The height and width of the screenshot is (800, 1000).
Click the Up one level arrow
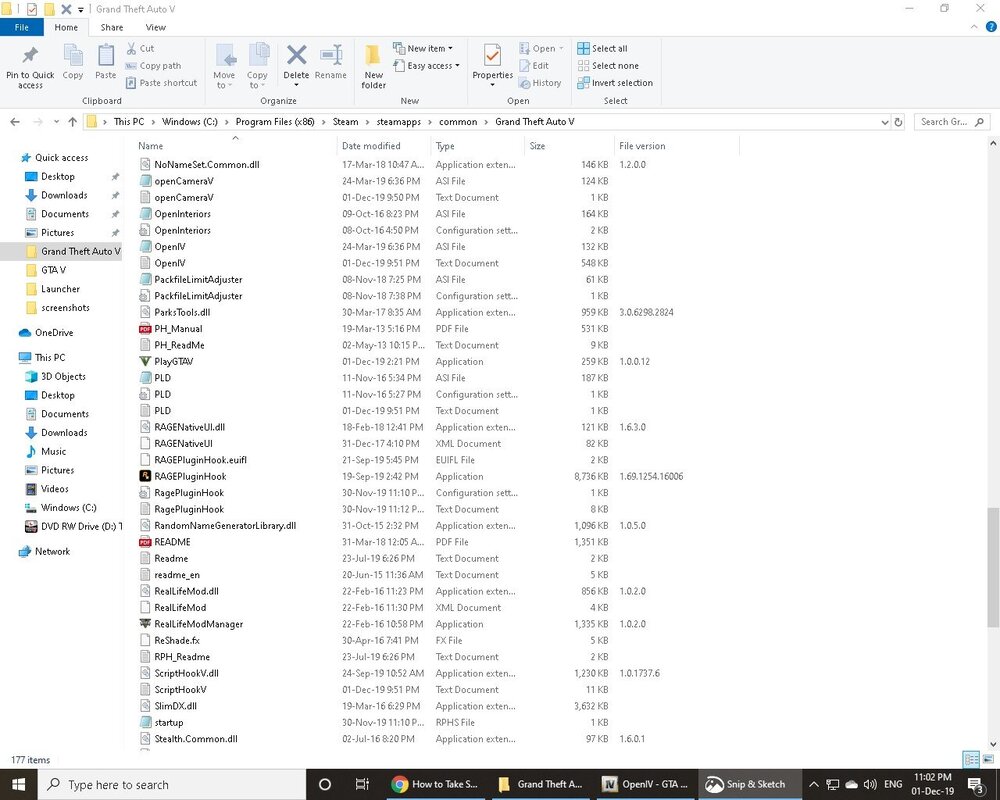click(x=73, y=122)
